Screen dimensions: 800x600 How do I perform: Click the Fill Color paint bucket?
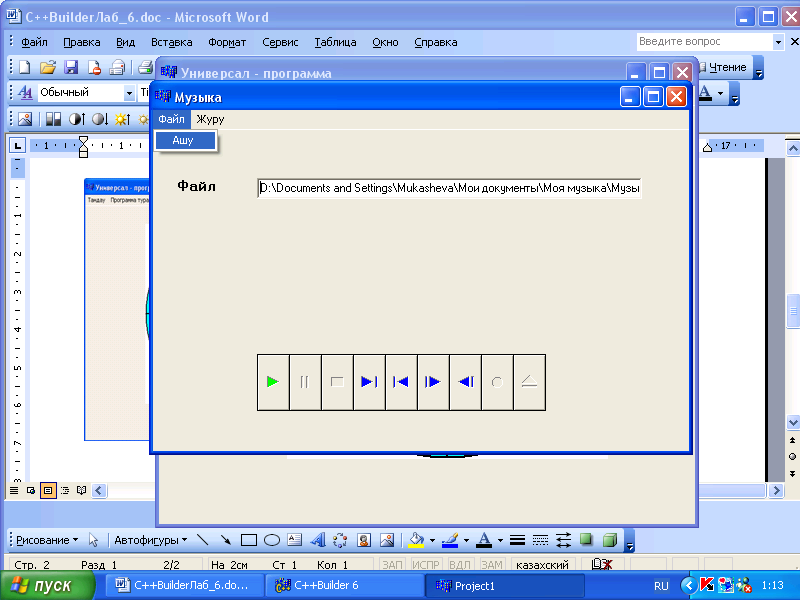(x=417, y=540)
